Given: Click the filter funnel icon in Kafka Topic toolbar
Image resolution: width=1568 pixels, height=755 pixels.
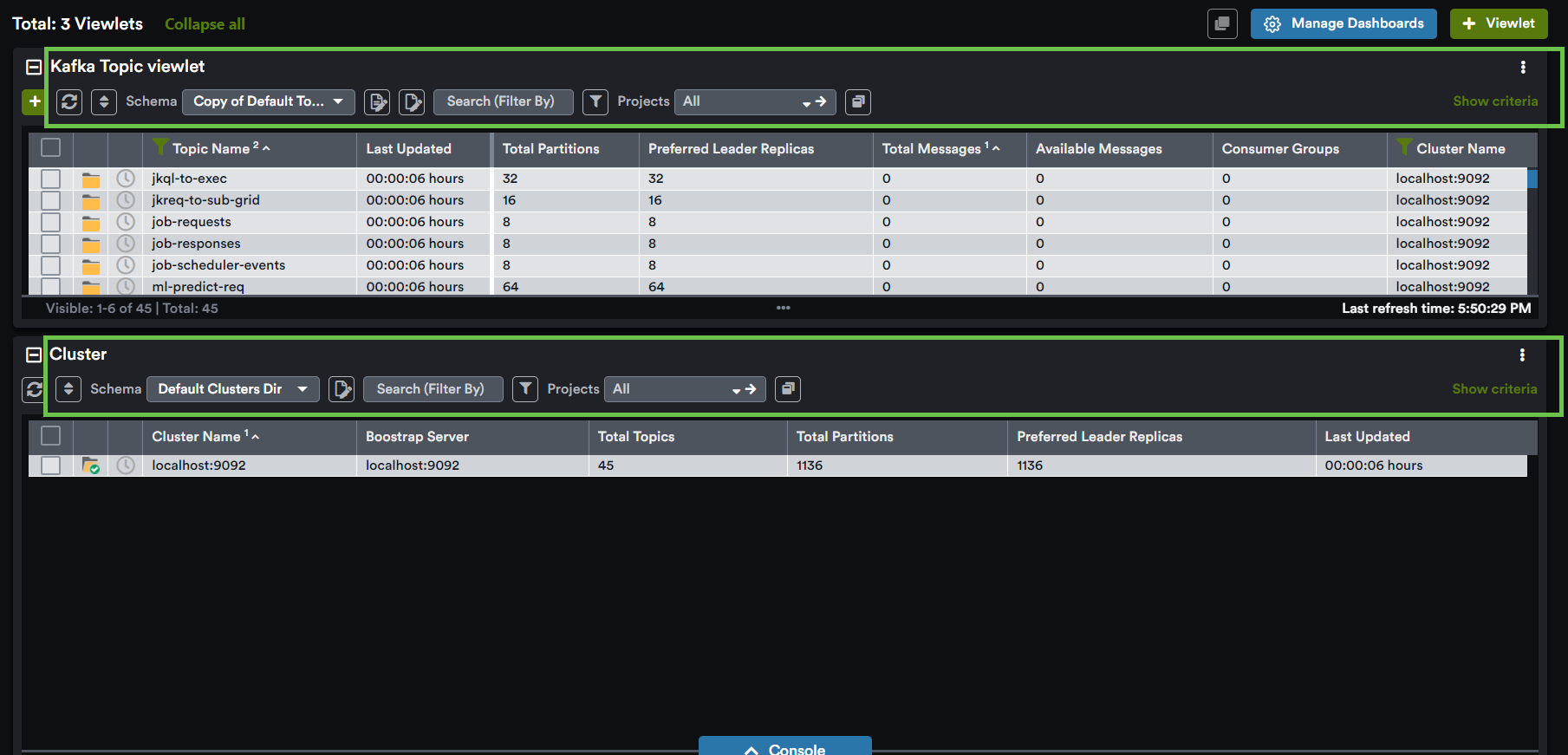Looking at the screenshot, I should click(x=595, y=101).
